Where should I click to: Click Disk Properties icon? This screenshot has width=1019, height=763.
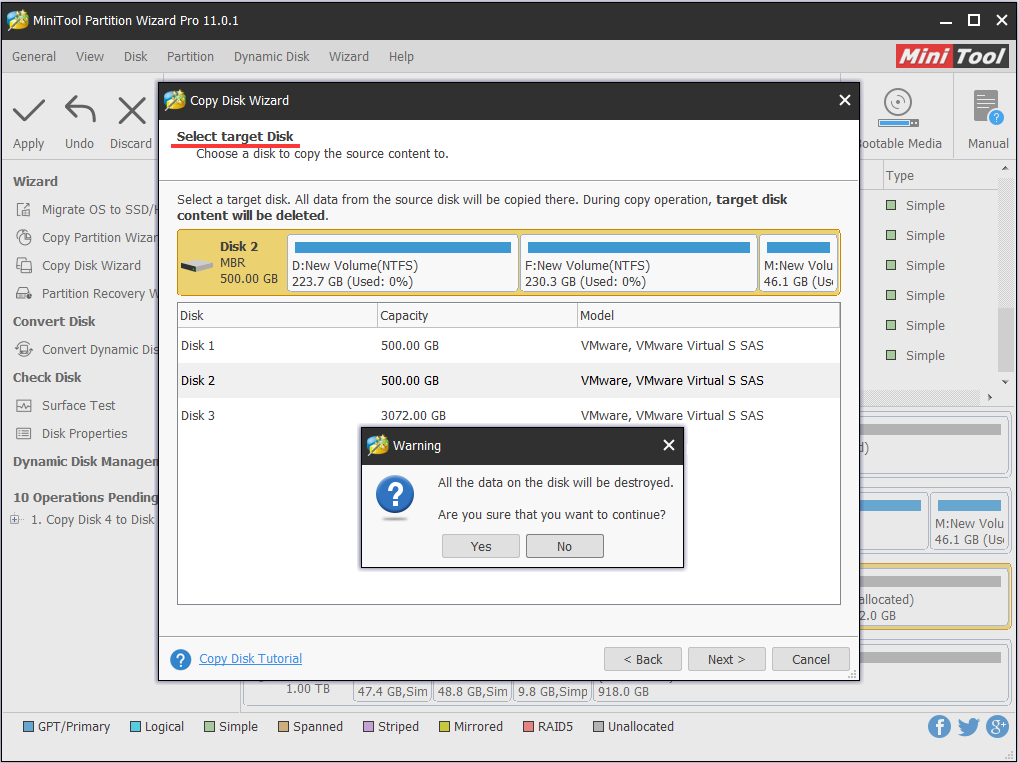(24, 433)
